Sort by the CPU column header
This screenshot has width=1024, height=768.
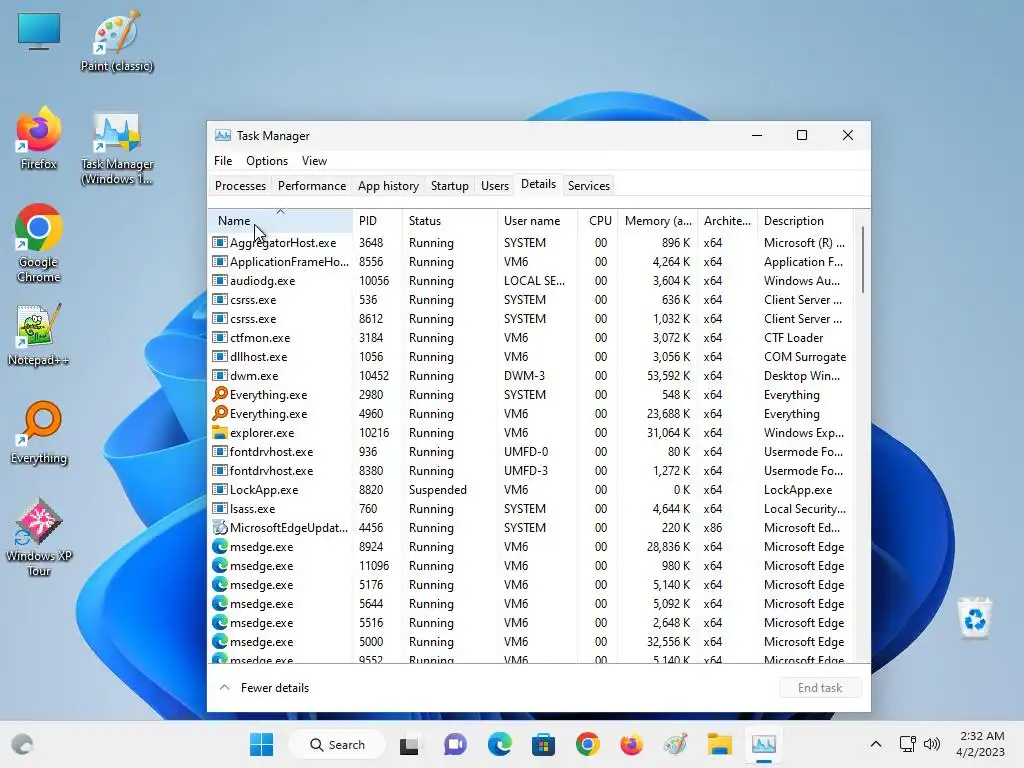pos(598,221)
